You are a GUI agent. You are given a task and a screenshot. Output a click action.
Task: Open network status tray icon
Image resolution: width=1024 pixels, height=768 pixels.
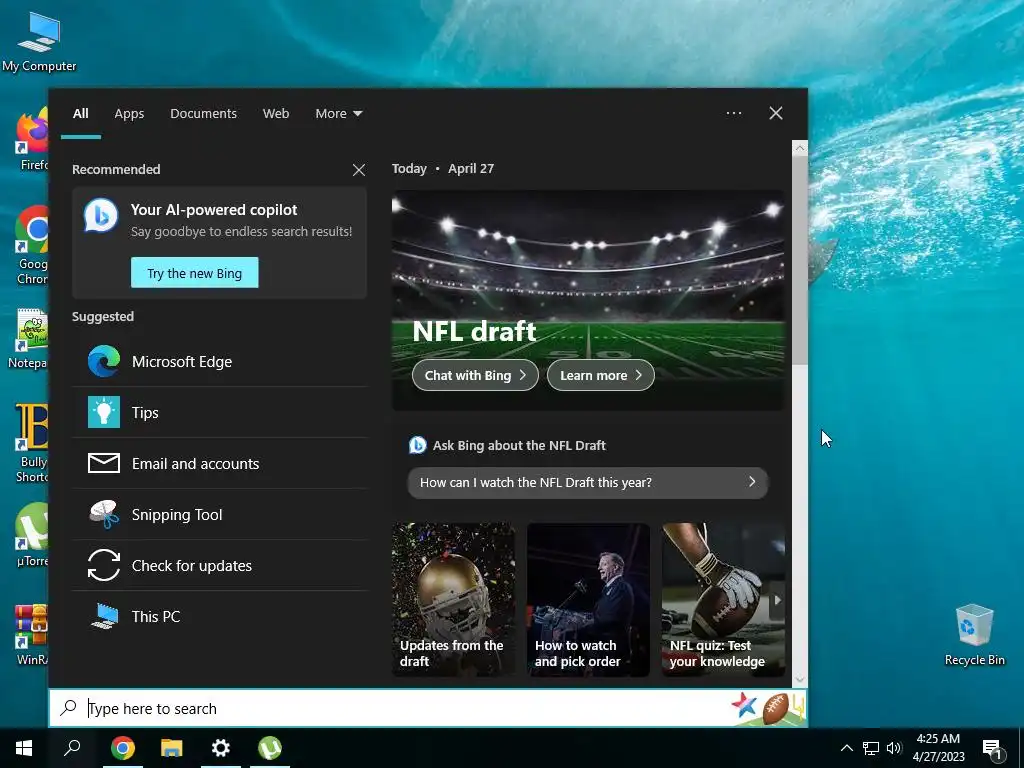click(x=871, y=748)
